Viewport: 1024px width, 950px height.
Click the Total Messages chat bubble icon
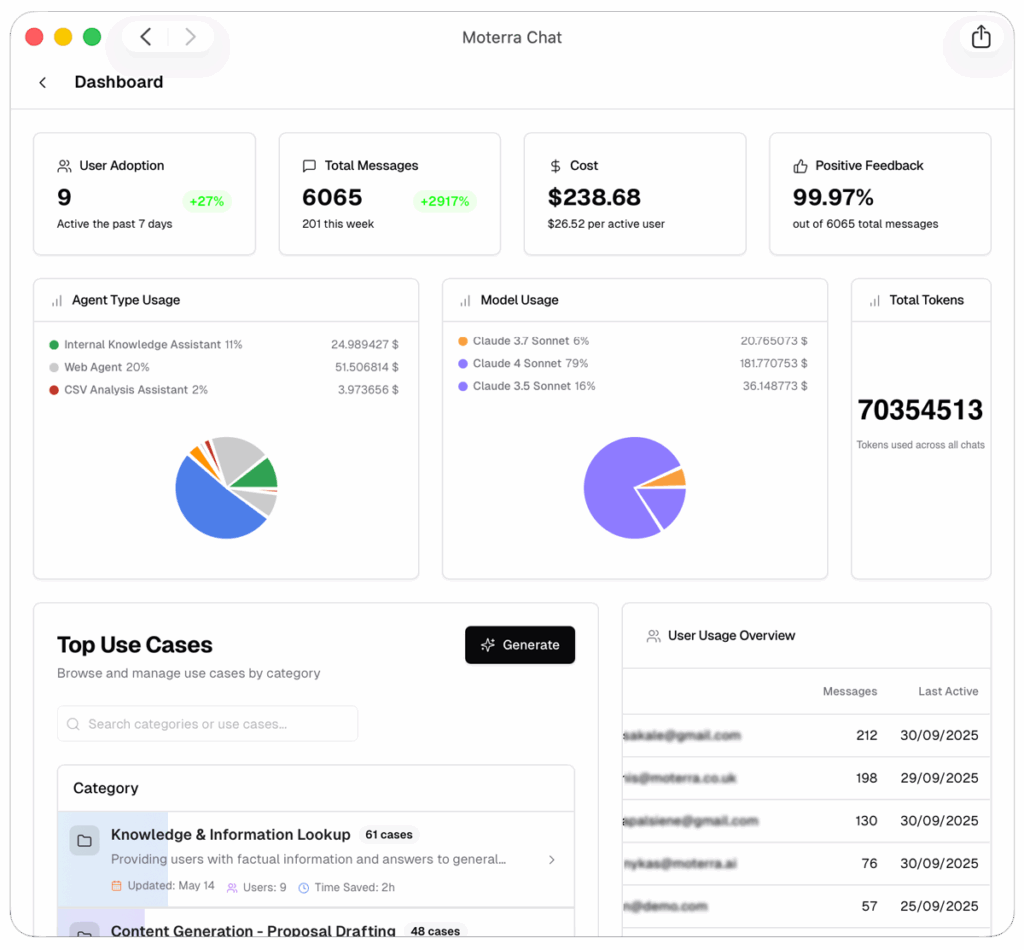tap(309, 166)
